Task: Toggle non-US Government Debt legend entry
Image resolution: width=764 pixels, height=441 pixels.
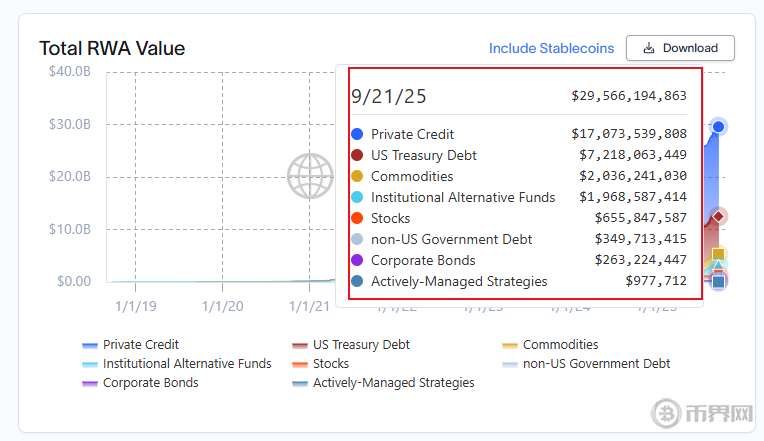Action: [596, 364]
